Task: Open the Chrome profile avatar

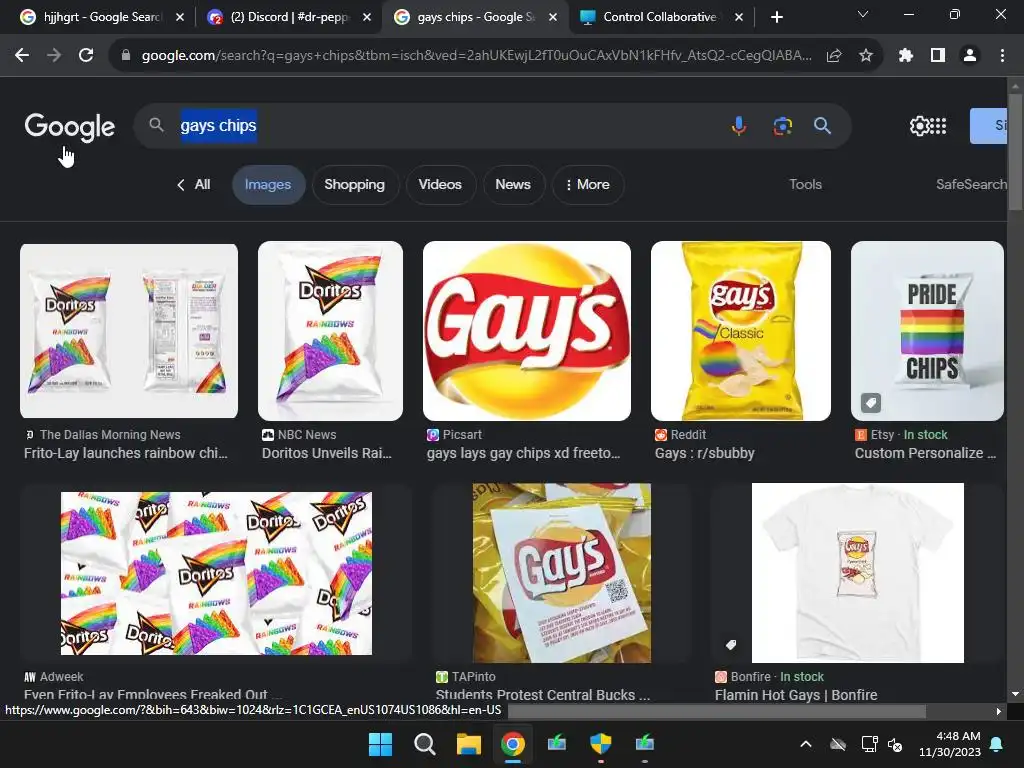Action: [970, 56]
